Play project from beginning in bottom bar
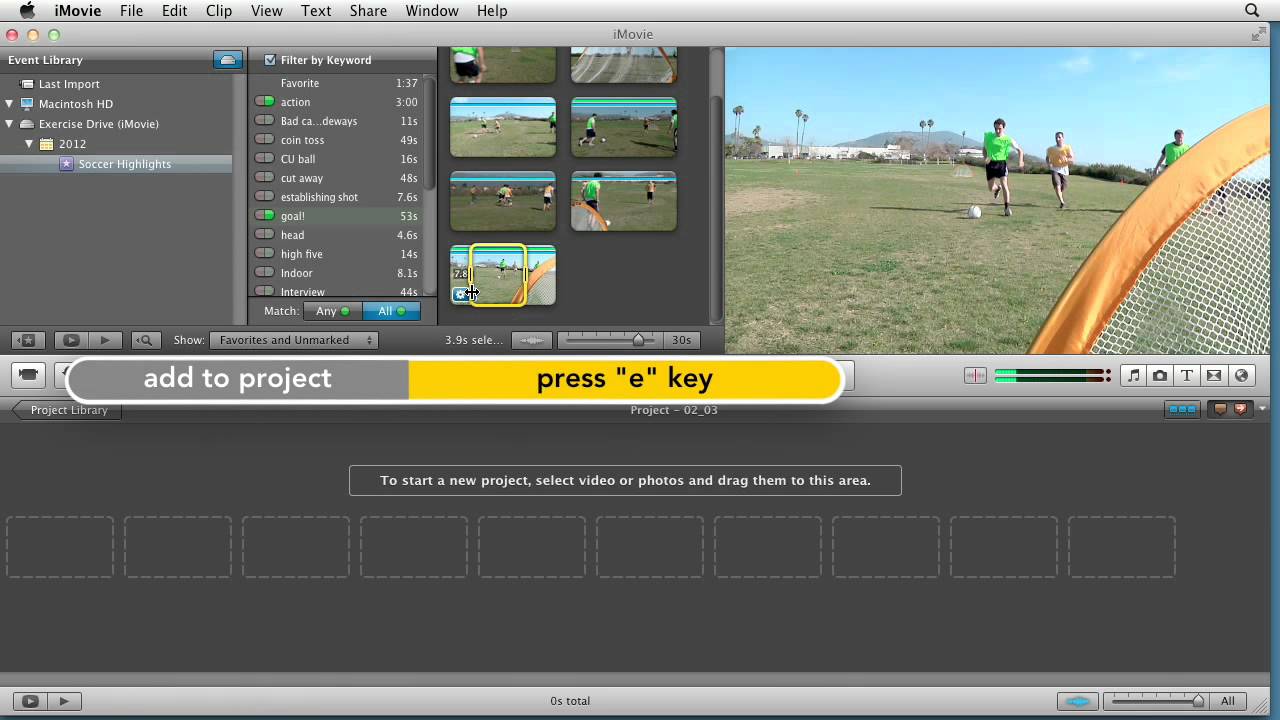Screen dimensions: 1280x720 pos(64,702)
